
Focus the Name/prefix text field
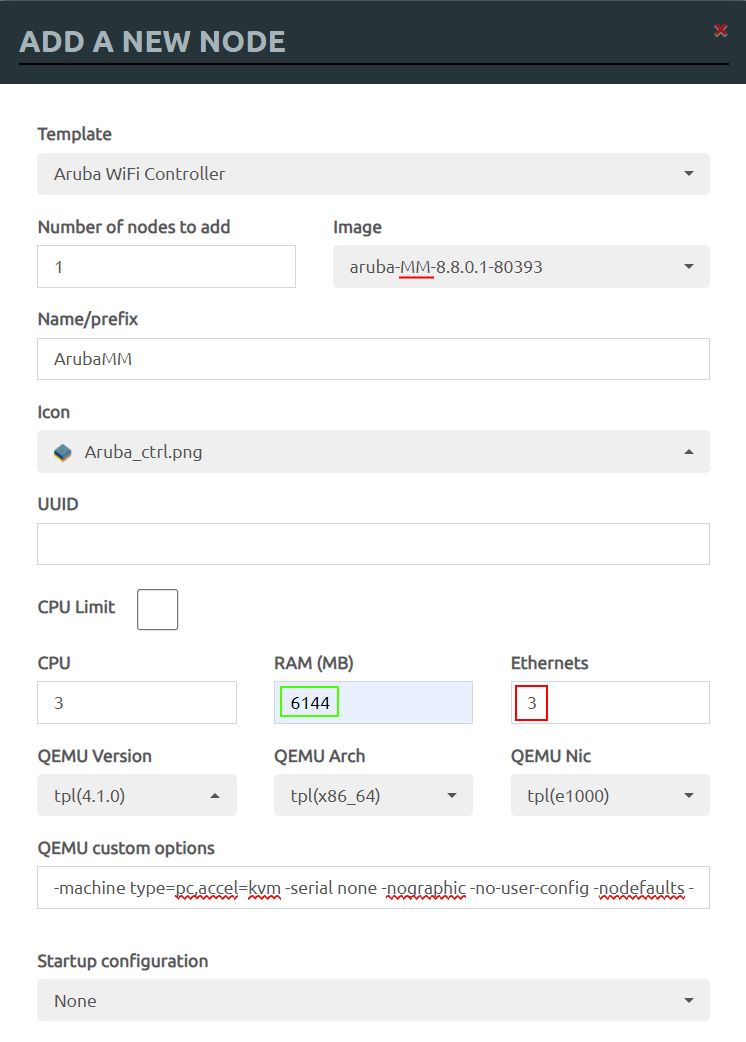tap(372, 359)
